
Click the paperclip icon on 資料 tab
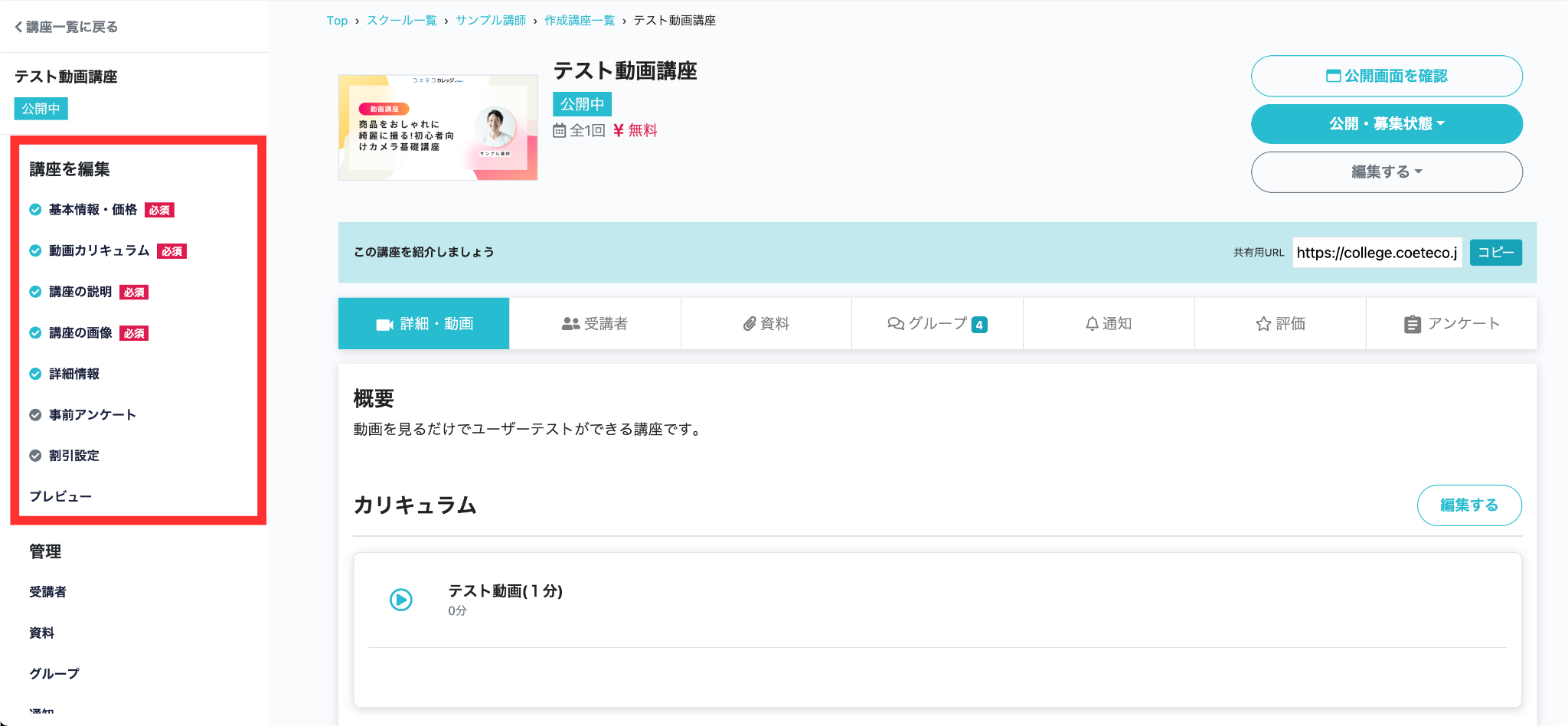(750, 325)
